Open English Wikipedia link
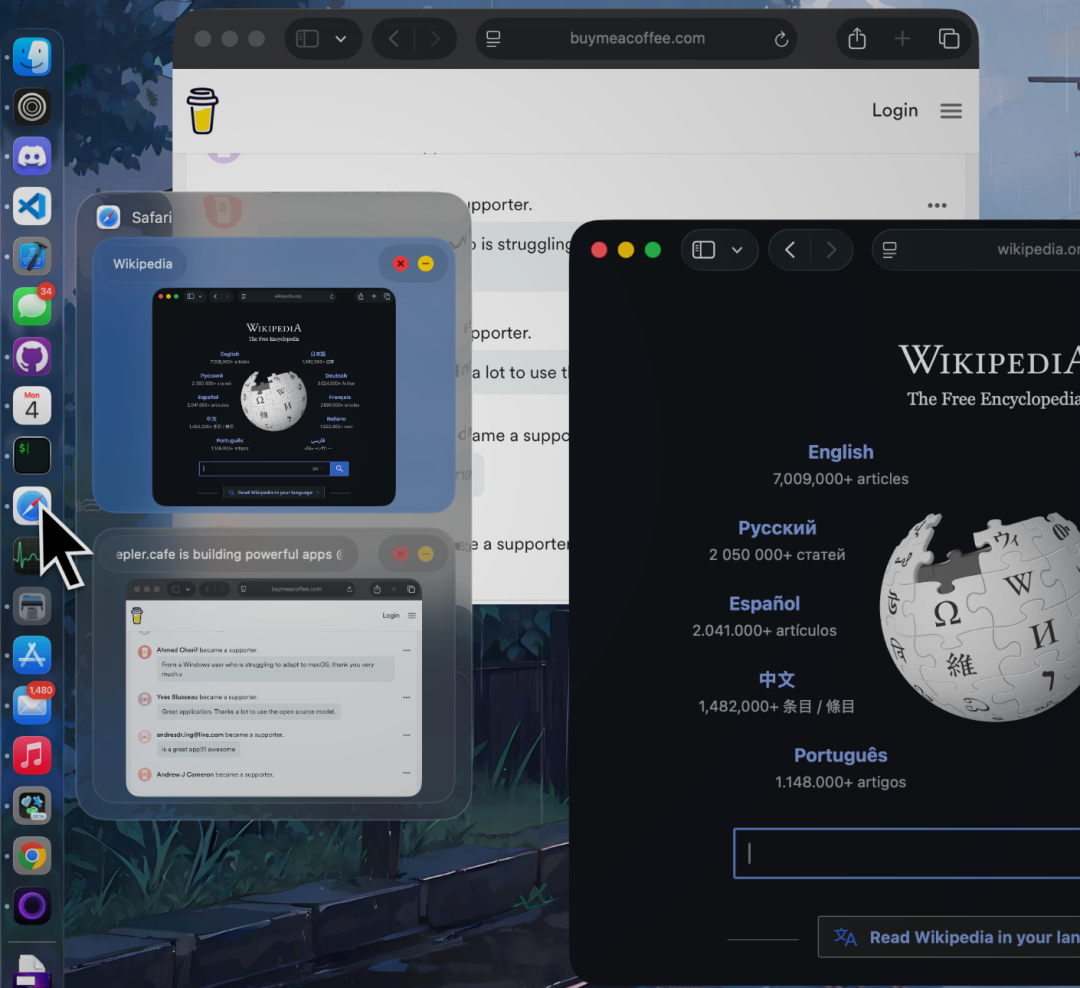 840,452
